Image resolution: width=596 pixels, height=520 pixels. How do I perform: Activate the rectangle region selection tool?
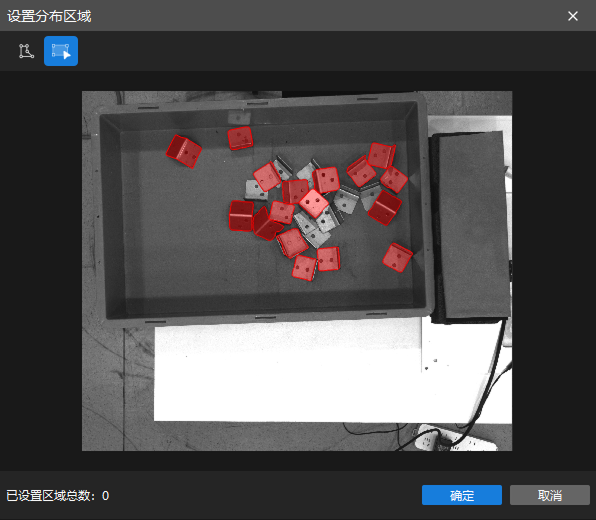[x=61, y=51]
